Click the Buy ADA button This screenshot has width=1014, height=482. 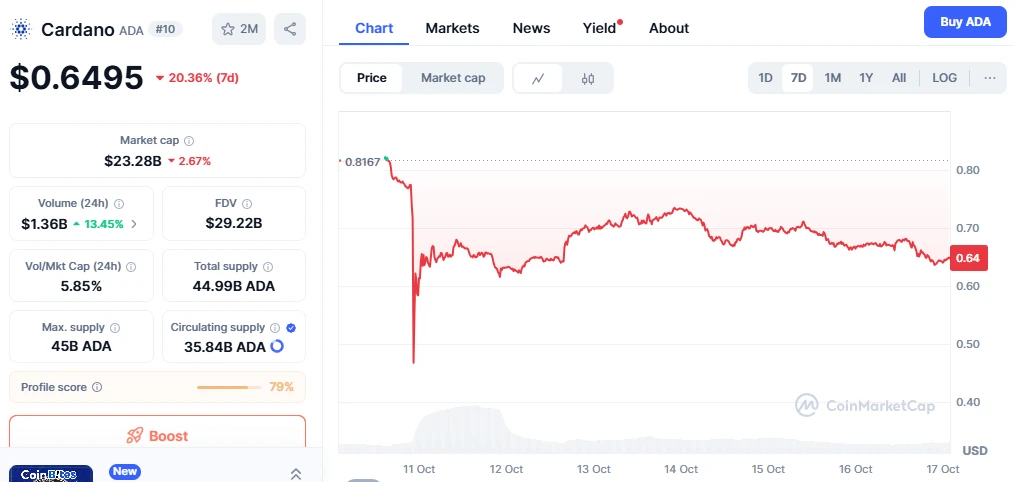tap(964, 21)
